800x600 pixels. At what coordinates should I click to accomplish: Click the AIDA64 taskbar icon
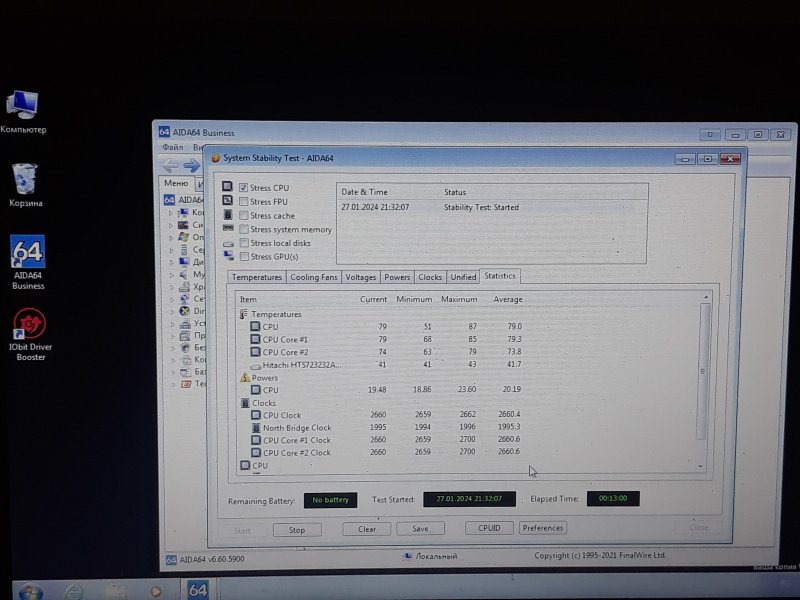point(198,590)
